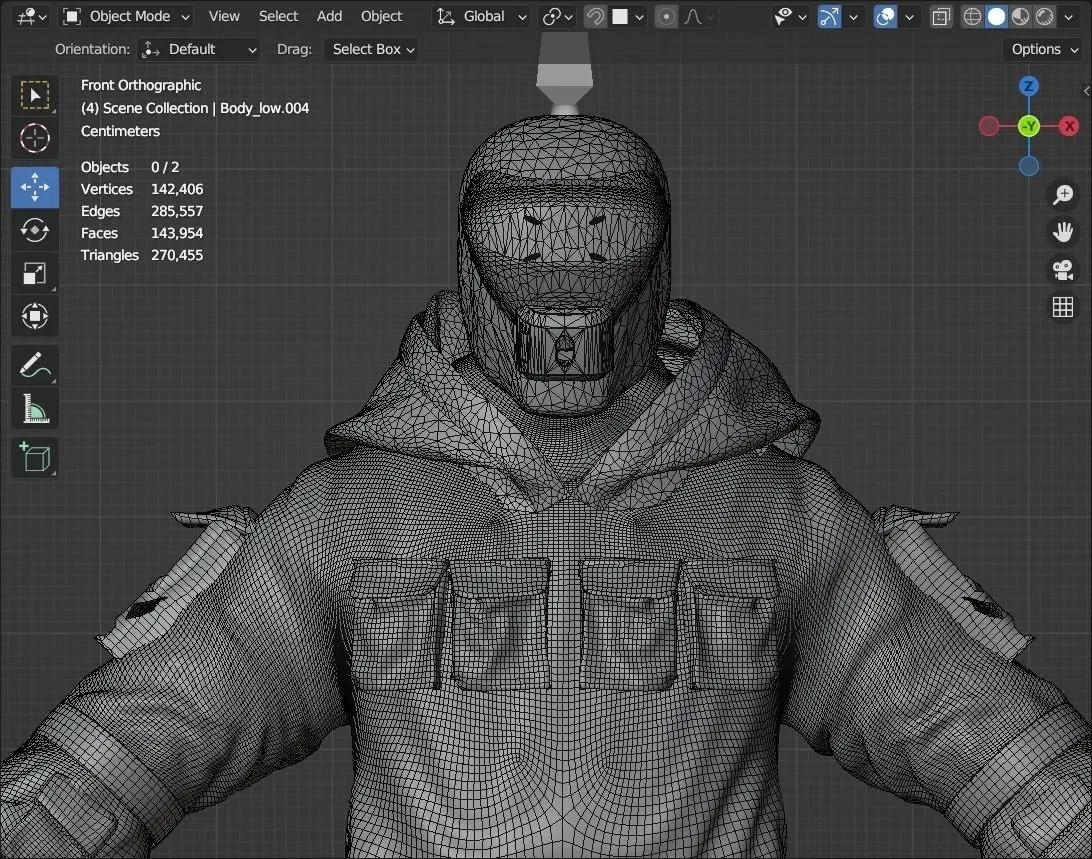Expand the overlays settings dropdown arrow

[909, 17]
